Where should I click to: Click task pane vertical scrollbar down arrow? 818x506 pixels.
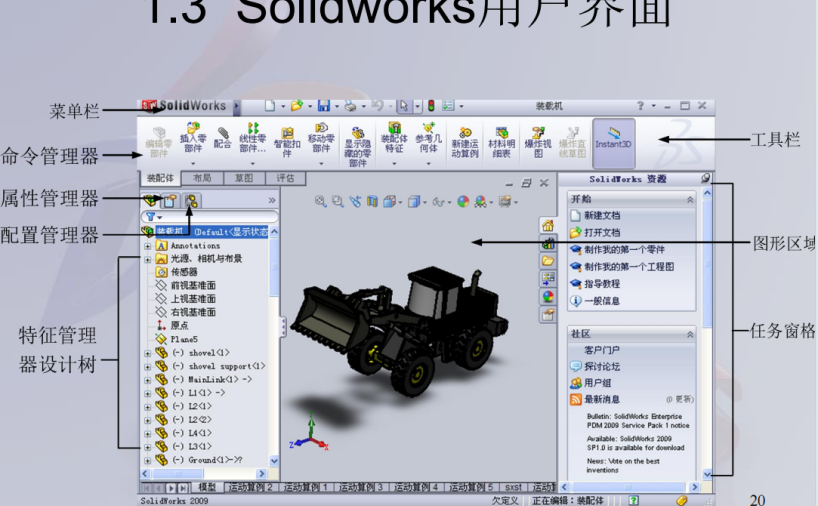(x=707, y=474)
